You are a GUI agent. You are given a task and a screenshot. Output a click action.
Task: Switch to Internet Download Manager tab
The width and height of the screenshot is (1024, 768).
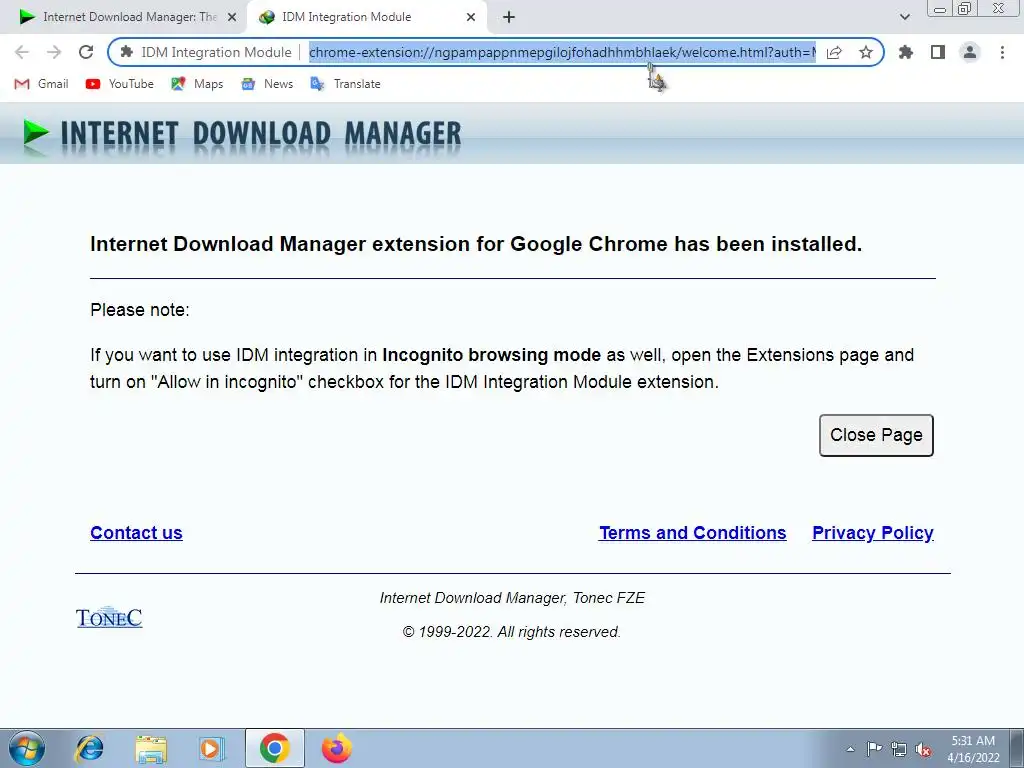click(x=124, y=17)
